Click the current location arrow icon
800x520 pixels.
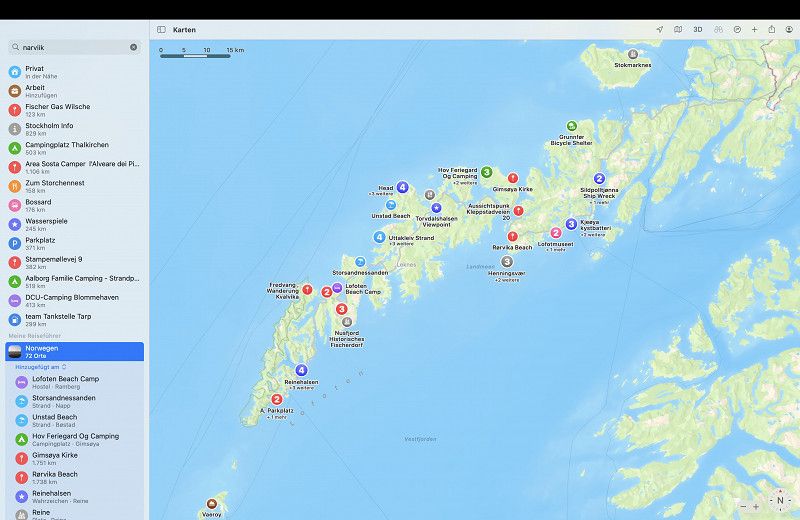[660, 30]
